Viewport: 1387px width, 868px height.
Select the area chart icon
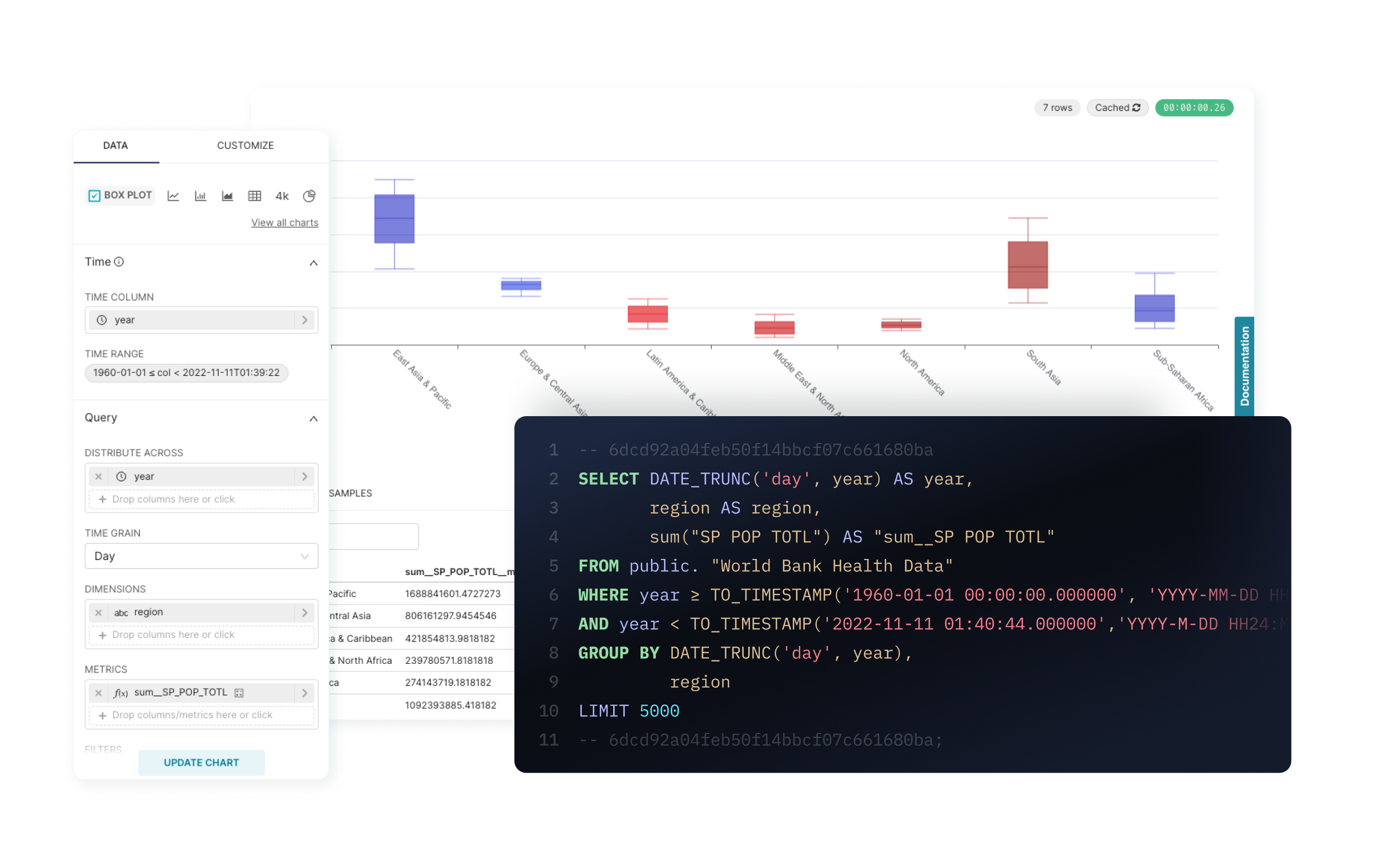point(227,196)
